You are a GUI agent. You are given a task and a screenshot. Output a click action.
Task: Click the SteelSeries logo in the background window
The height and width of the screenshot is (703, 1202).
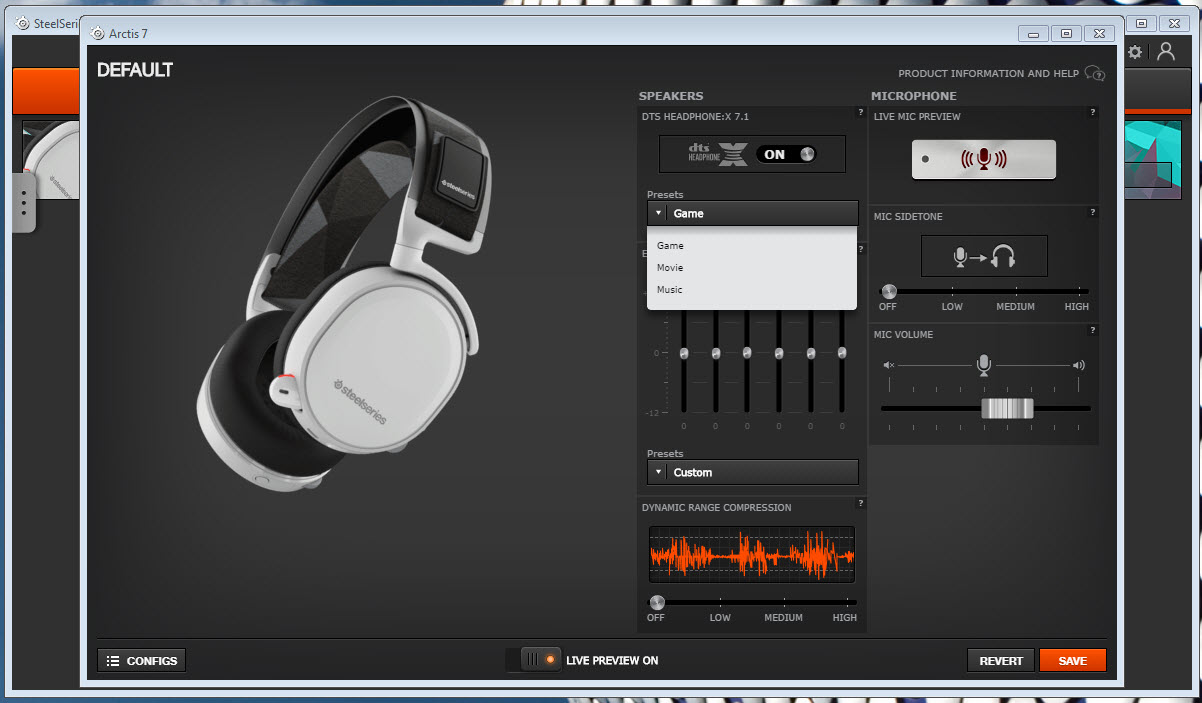tap(22, 23)
